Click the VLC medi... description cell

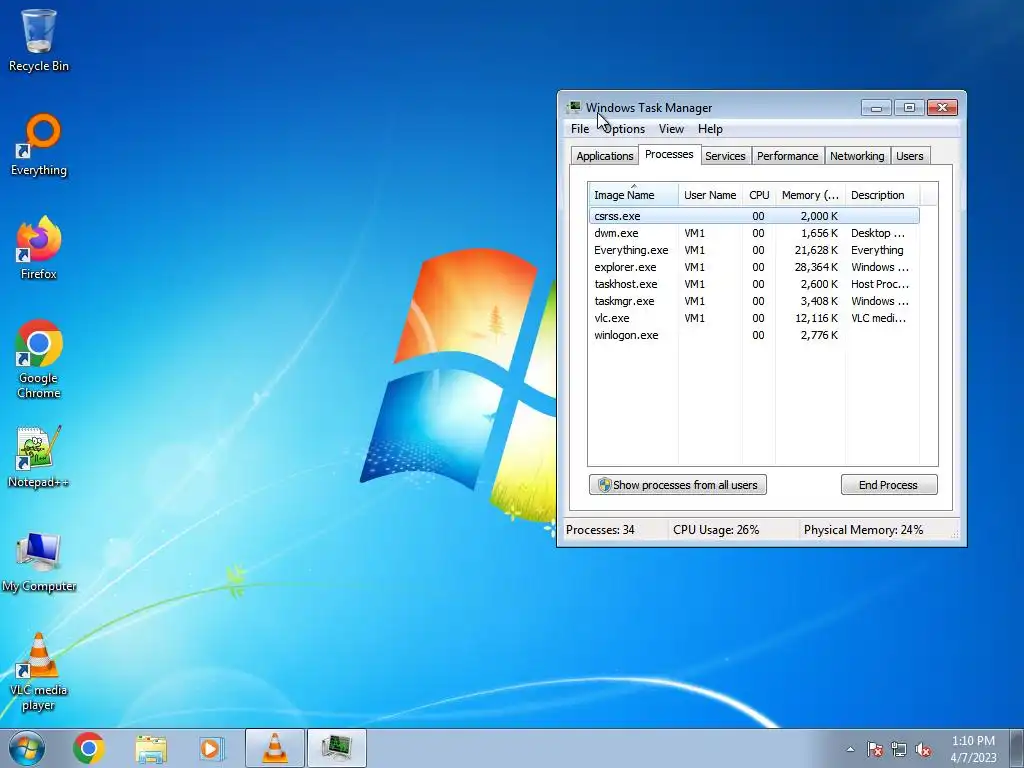click(x=878, y=317)
